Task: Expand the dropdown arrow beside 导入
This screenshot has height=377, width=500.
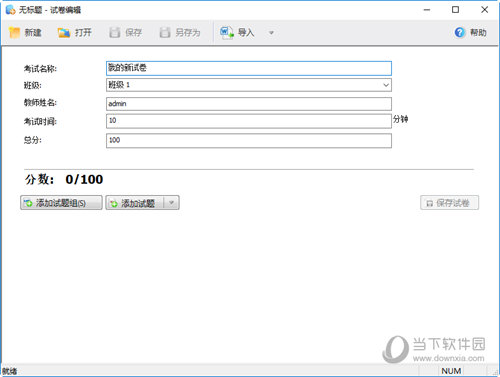Action: click(271, 33)
